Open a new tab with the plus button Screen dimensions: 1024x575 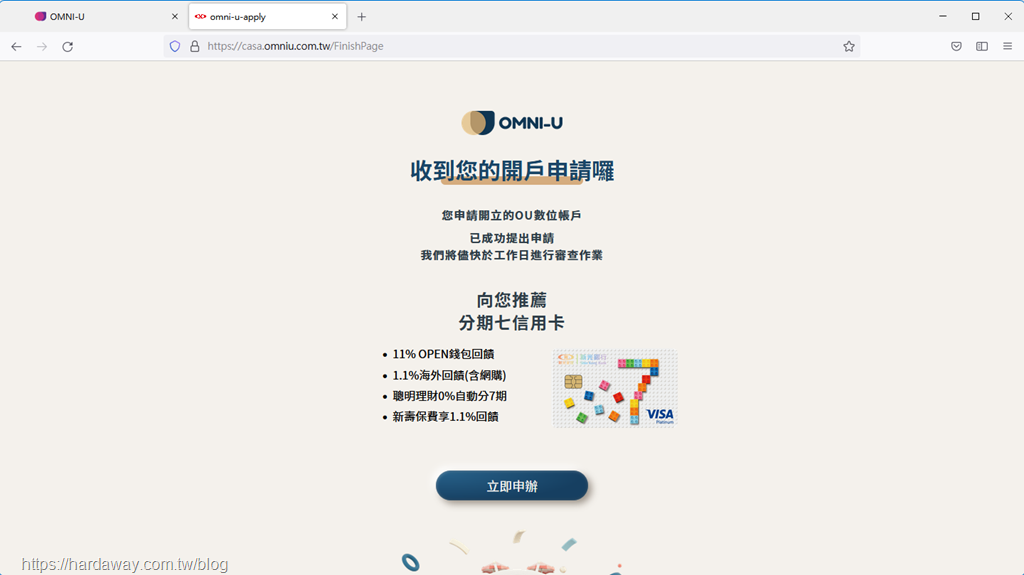(x=361, y=17)
